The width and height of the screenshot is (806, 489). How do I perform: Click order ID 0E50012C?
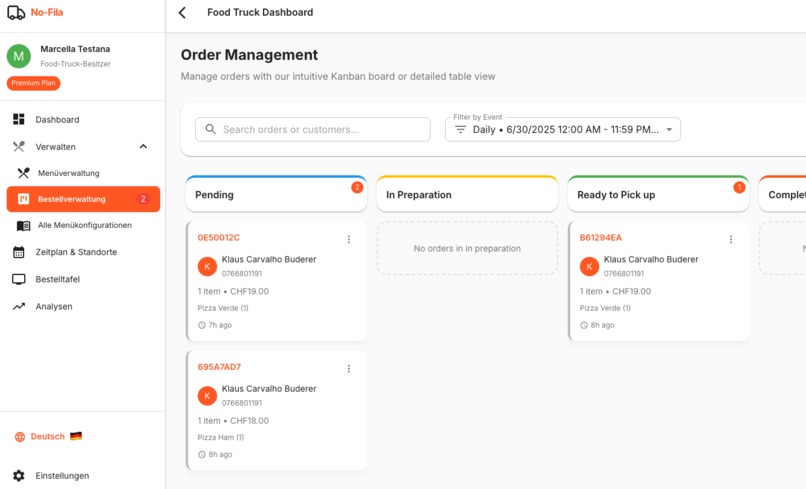point(218,238)
